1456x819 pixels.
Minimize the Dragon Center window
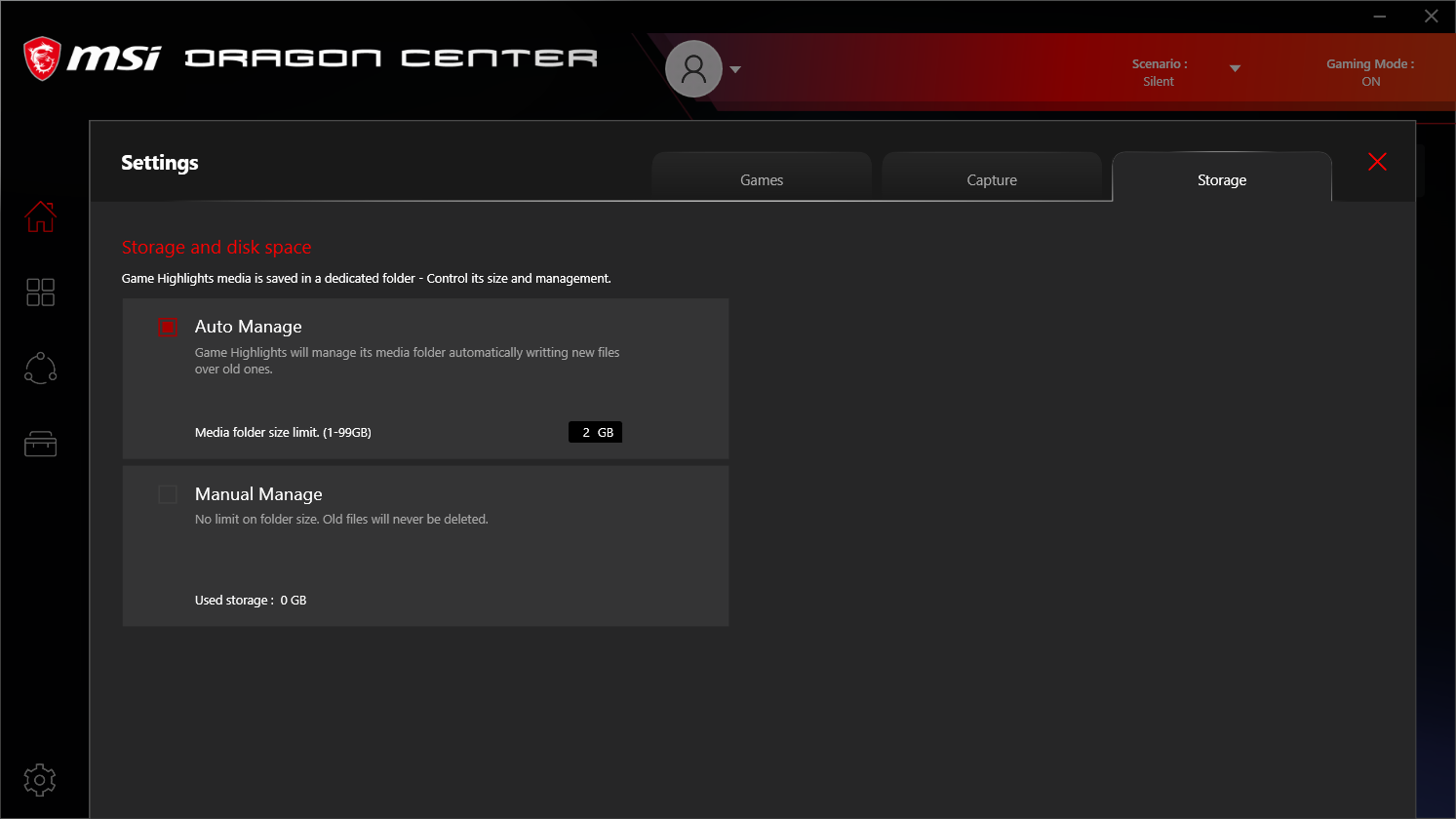[1380, 16]
